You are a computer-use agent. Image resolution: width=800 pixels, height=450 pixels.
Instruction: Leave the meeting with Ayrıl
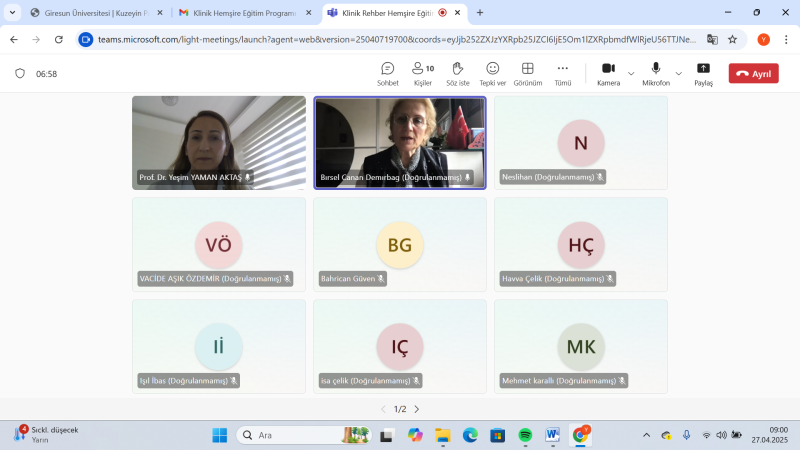tap(754, 73)
